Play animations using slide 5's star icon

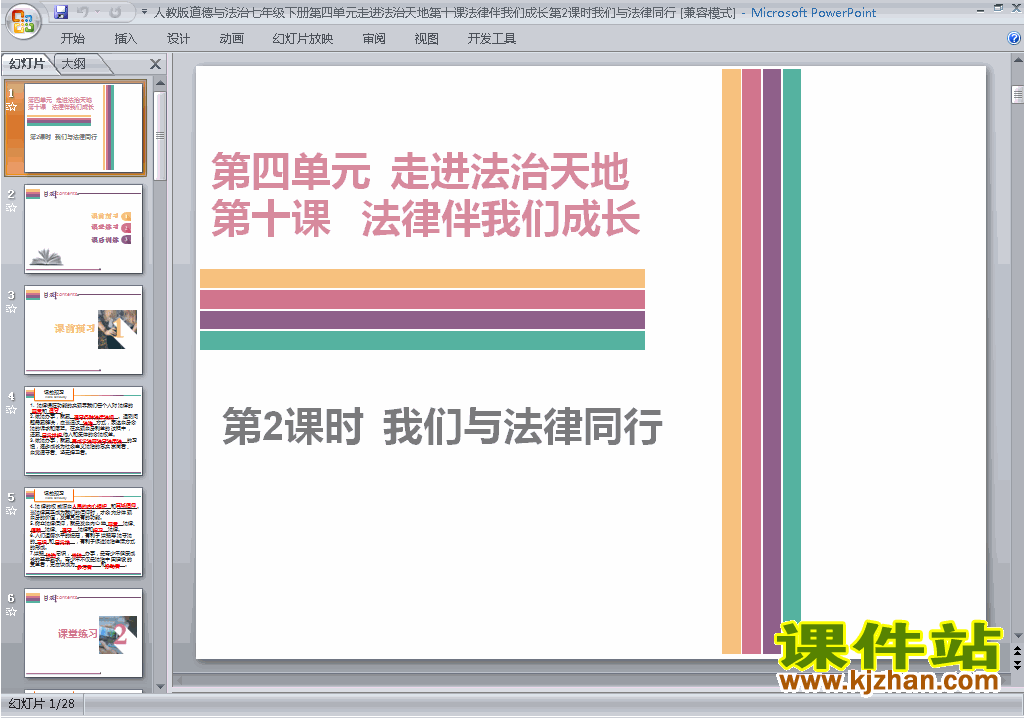tap(11, 510)
